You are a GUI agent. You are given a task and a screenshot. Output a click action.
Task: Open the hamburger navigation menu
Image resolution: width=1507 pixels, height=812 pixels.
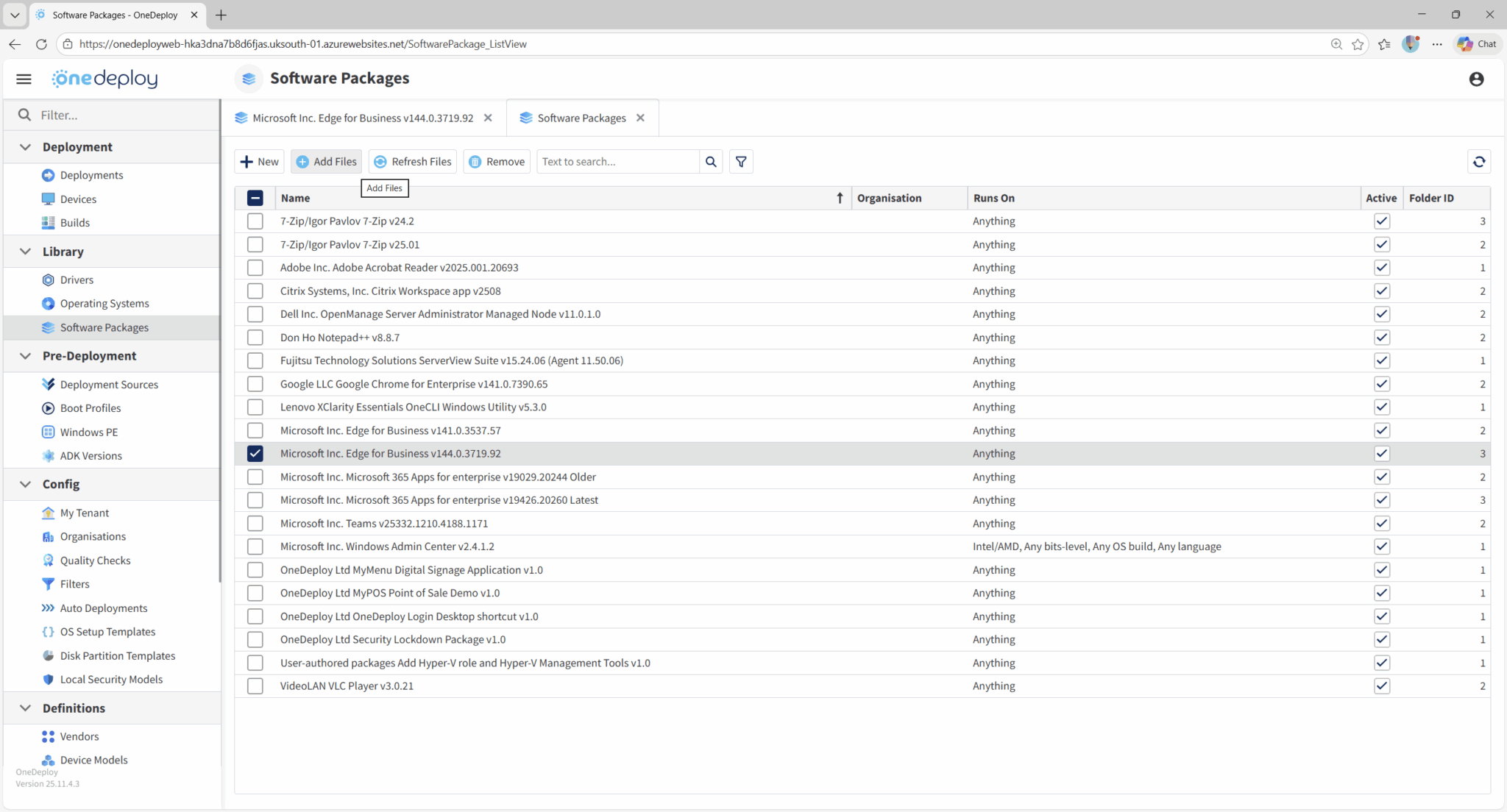click(24, 79)
